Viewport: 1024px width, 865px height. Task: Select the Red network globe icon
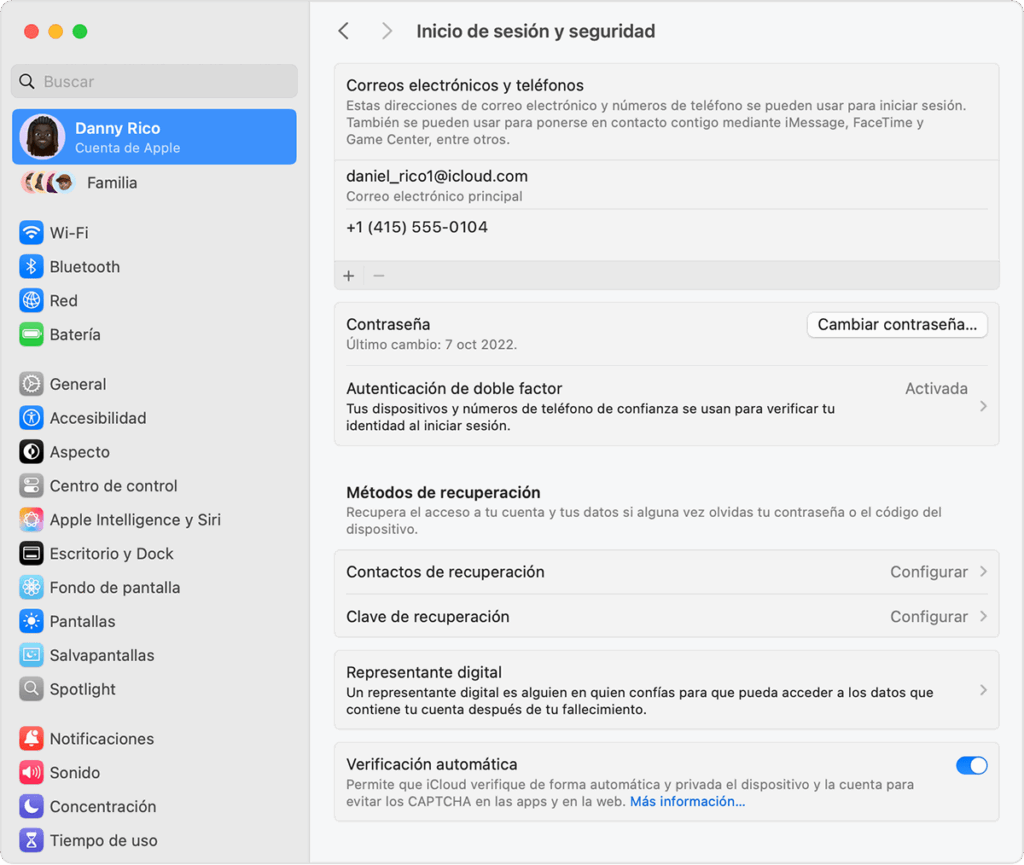click(x=31, y=300)
